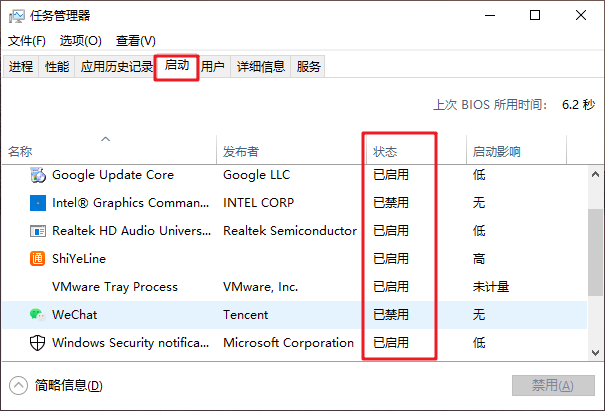Click the Realtek HD Audio icon

pos(38,231)
